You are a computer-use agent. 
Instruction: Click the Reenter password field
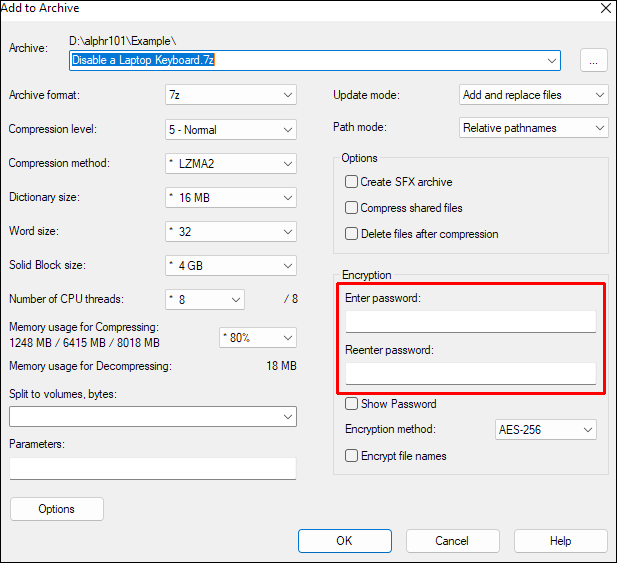pos(470,373)
